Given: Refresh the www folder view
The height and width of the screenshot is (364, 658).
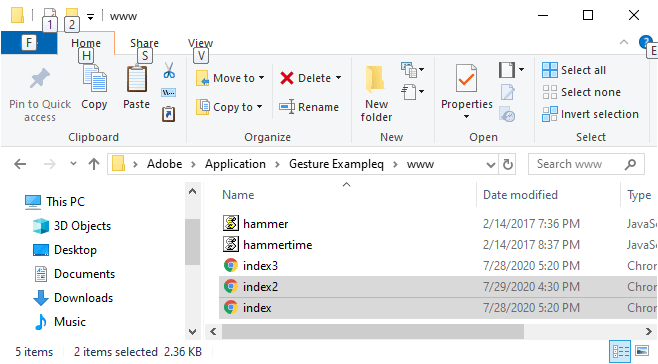Looking at the screenshot, I should point(508,164).
